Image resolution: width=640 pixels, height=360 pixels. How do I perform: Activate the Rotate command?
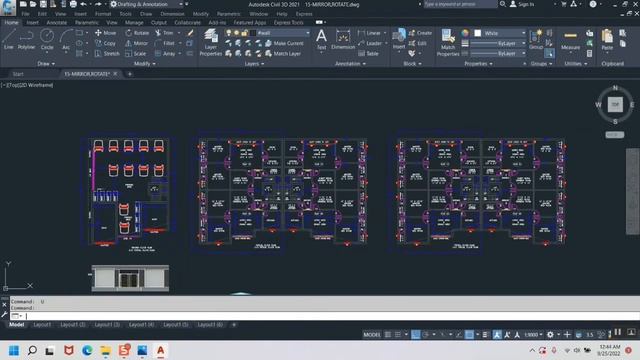tap(137, 33)
